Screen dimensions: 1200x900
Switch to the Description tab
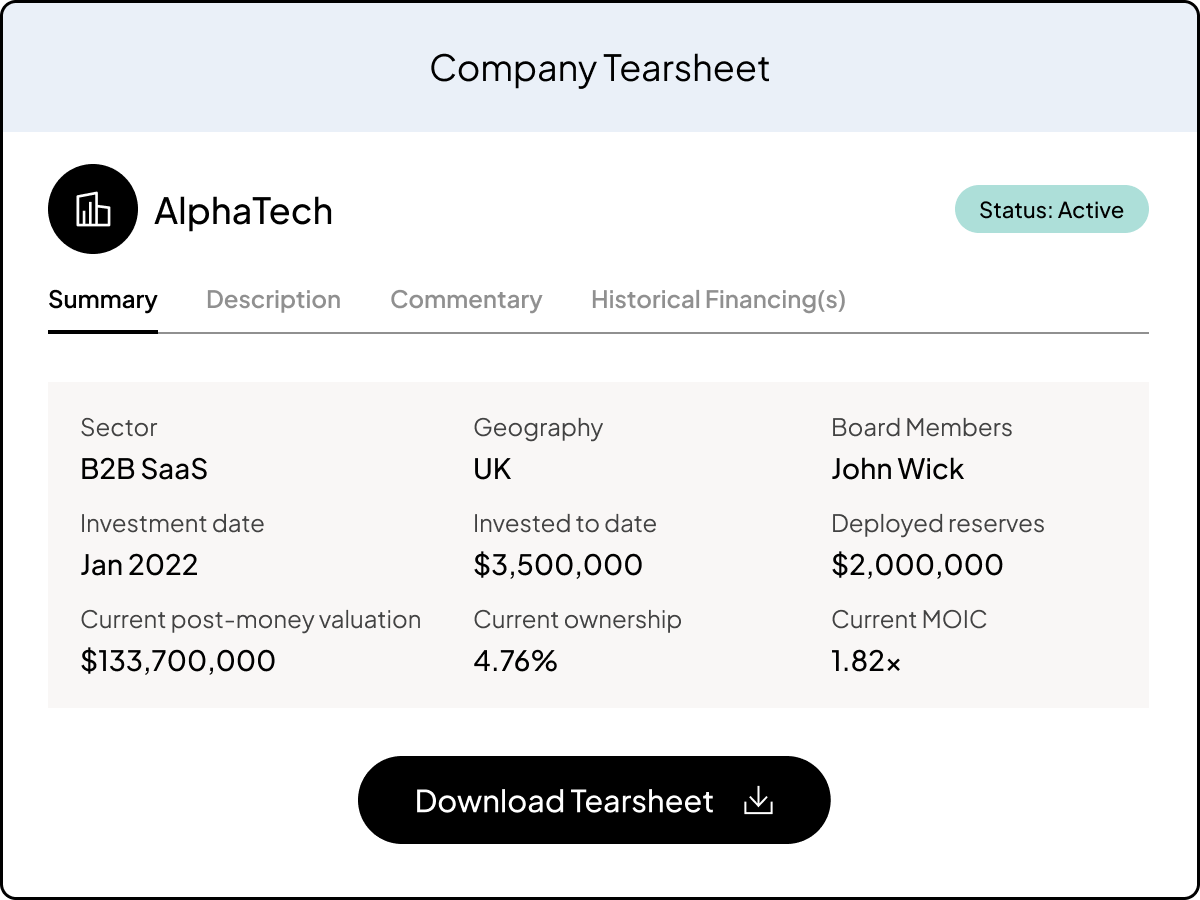click(x=273, y=299)
